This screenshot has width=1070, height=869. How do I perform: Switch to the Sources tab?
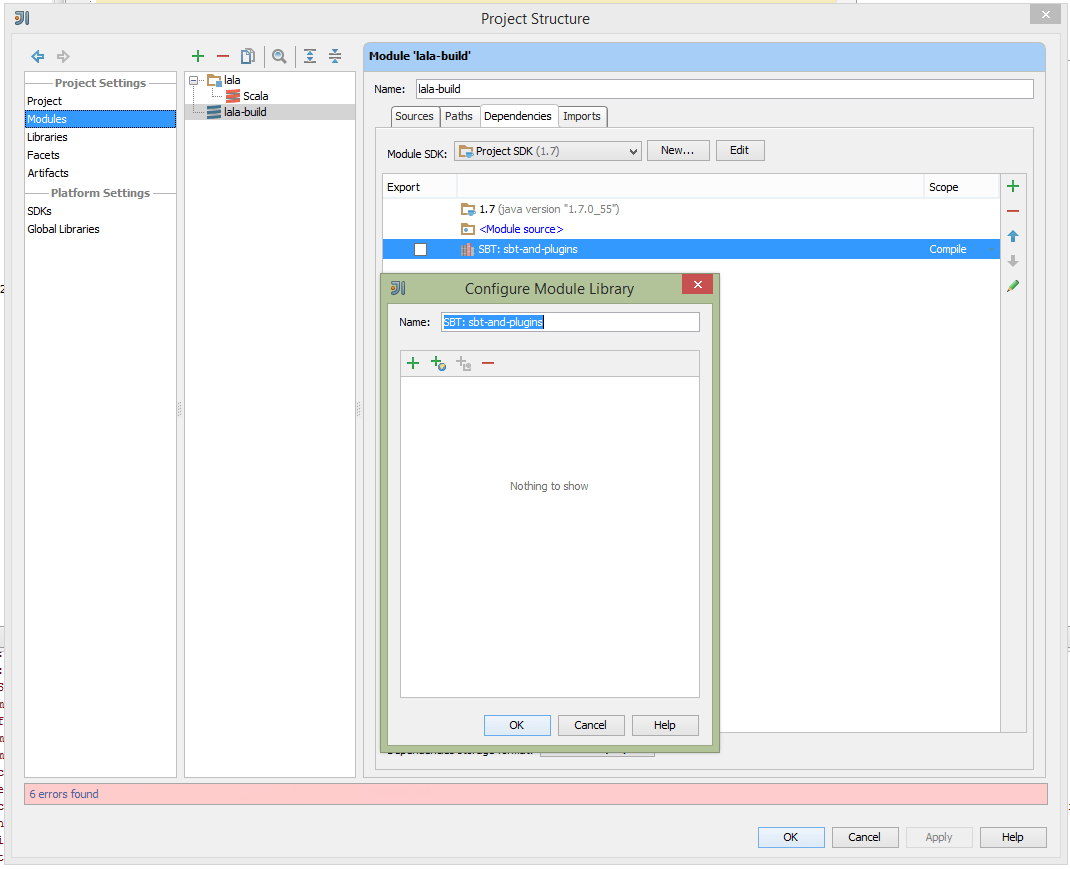414,116
